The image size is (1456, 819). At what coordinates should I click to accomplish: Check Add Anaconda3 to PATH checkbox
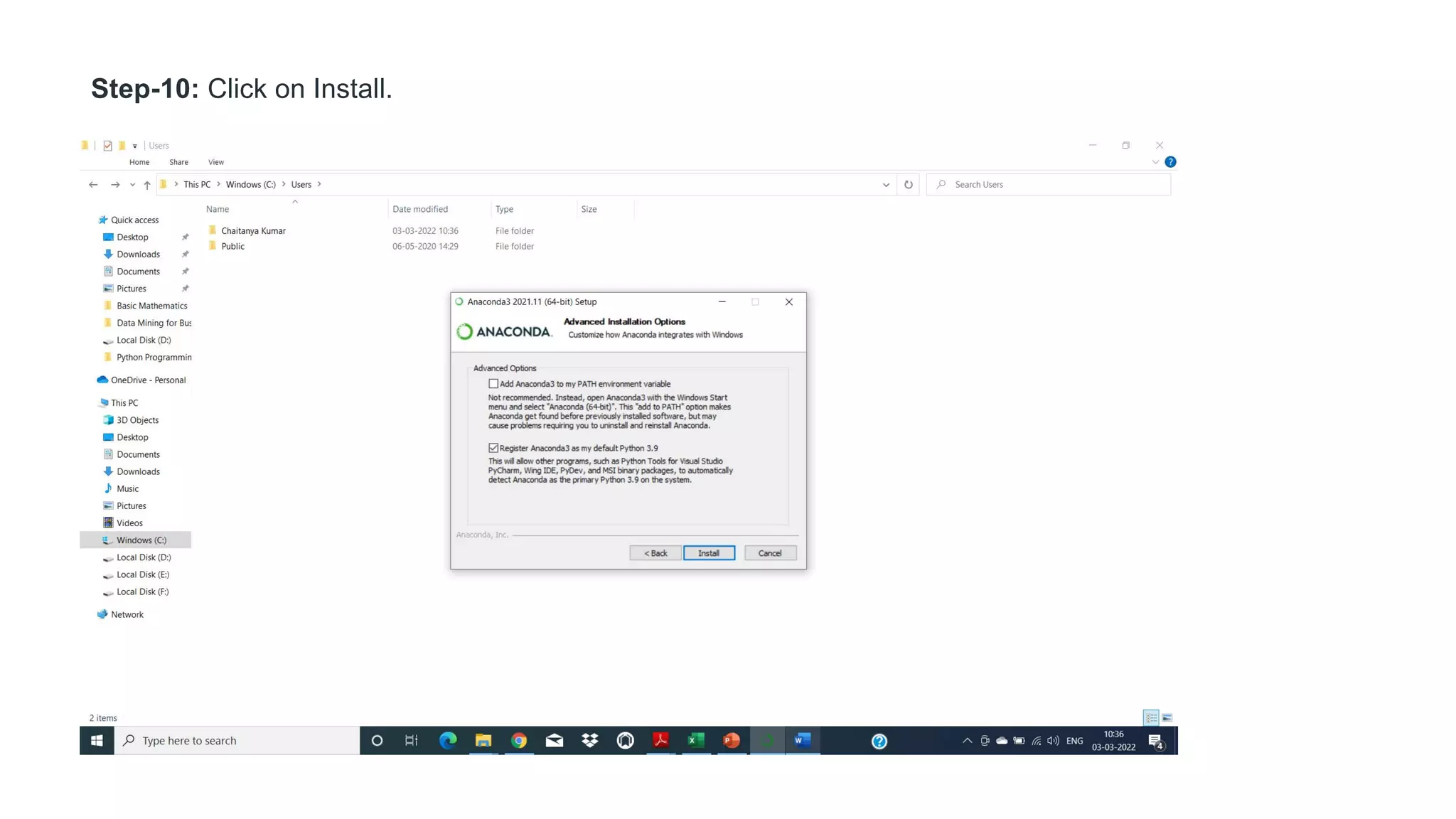[x=493, y=384]
